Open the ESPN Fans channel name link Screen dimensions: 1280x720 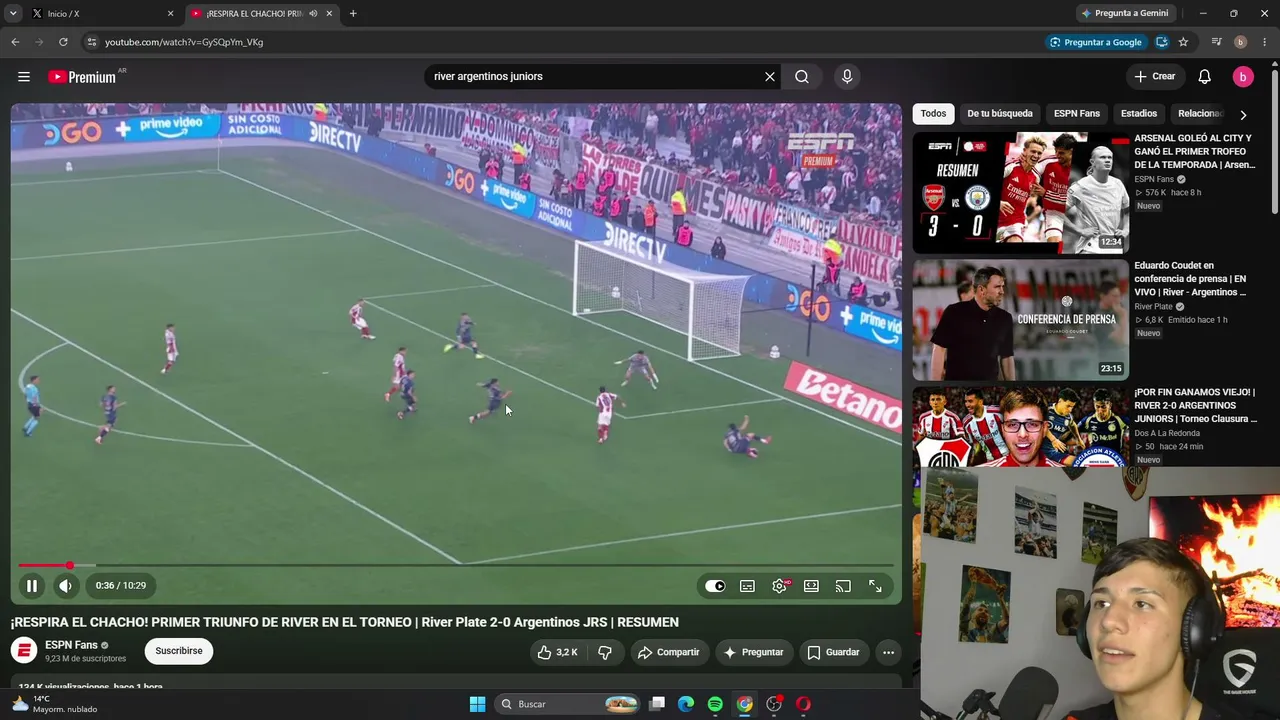[71, 645]
